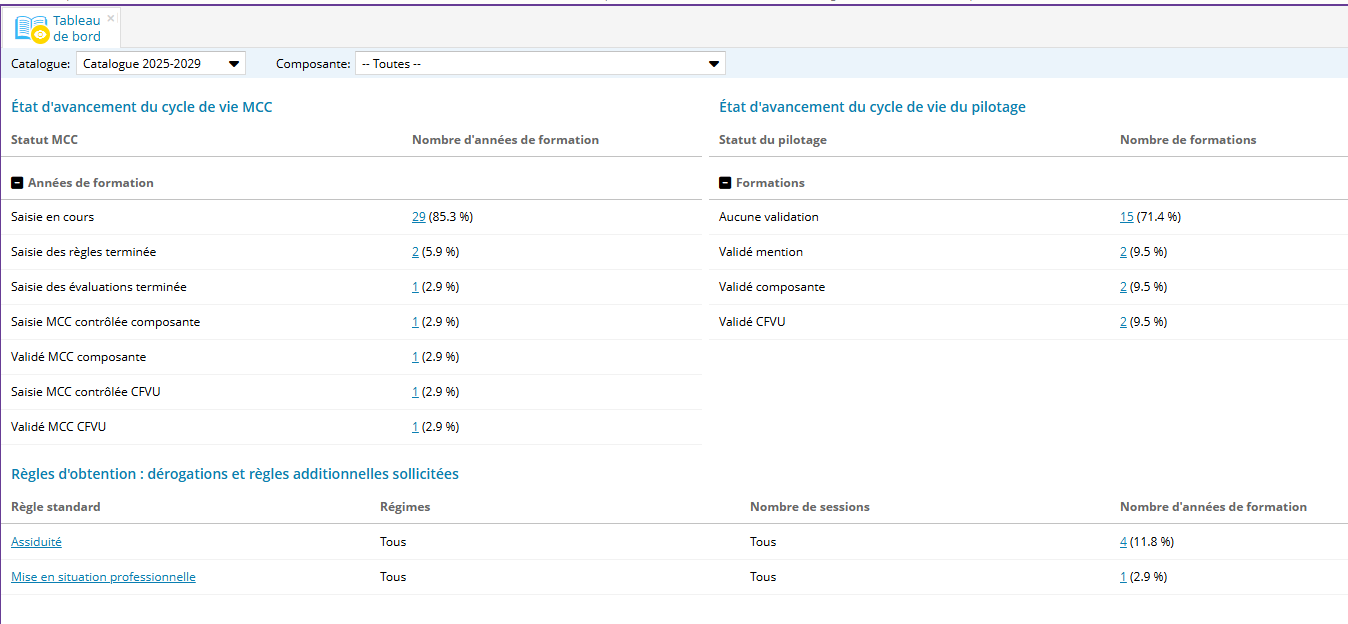
Task: Click the 4 link in Assiduité row
Action: tap(1123, 542)
